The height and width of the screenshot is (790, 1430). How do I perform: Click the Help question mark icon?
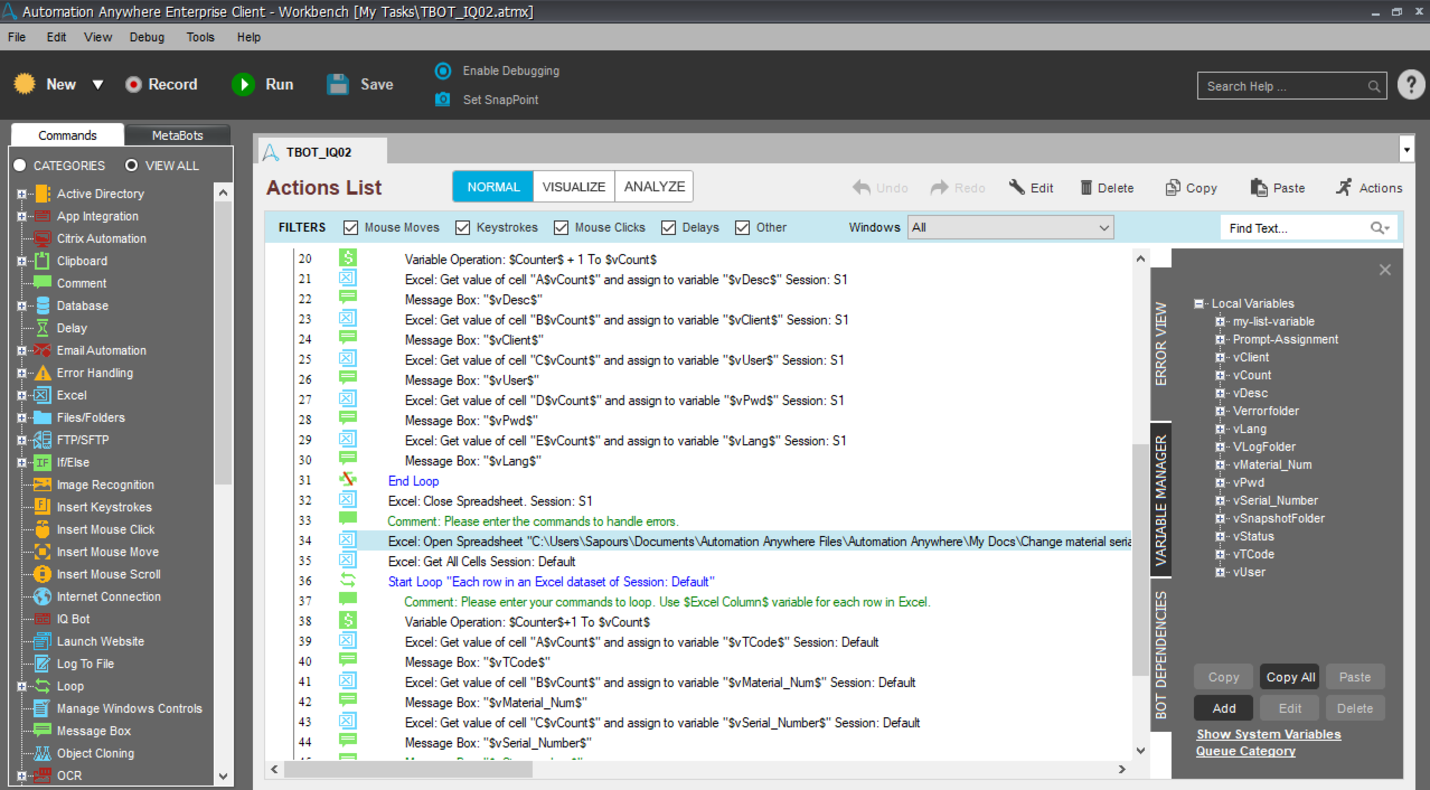pyautogui.click(x=1411, y=85)
